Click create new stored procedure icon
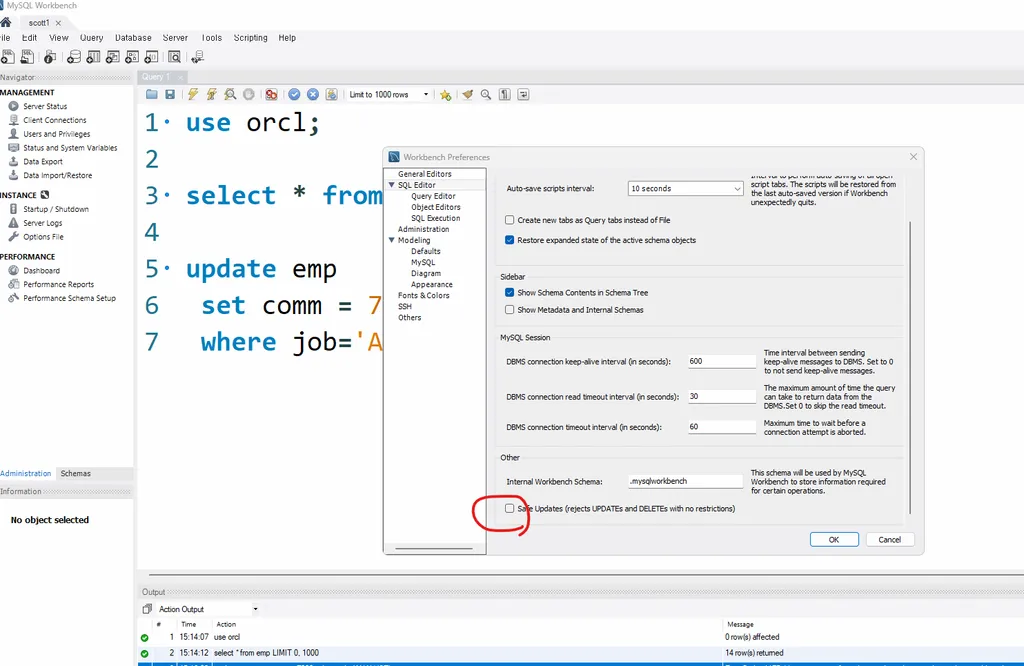1024x666 pixels. pyautogui.click(x=132, y=57)
